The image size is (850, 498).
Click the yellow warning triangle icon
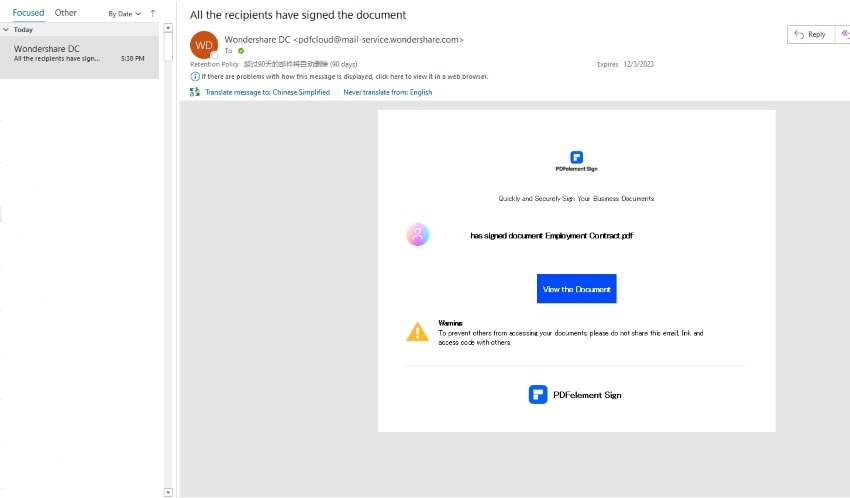point(417,332)
